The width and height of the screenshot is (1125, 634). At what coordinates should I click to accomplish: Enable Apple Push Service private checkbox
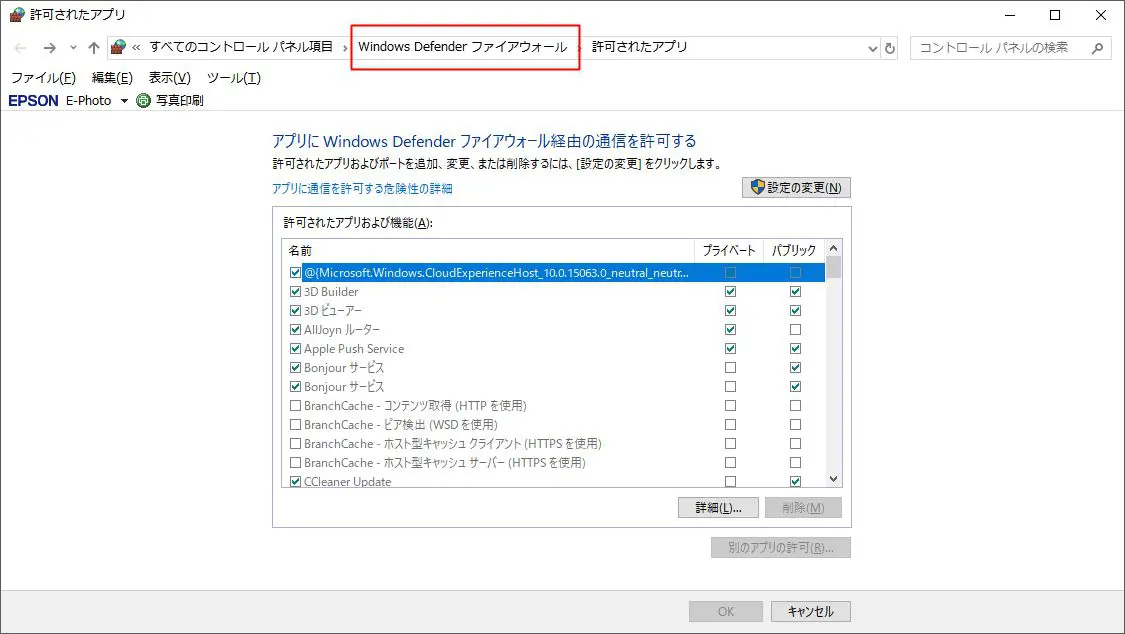tap(730, 349)
